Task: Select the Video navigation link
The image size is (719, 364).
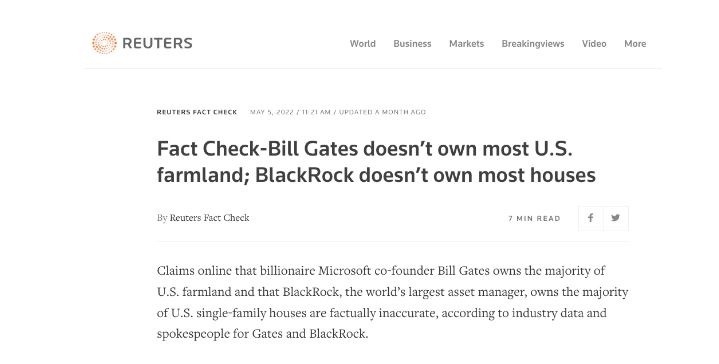Action: (x=594, y=44)
